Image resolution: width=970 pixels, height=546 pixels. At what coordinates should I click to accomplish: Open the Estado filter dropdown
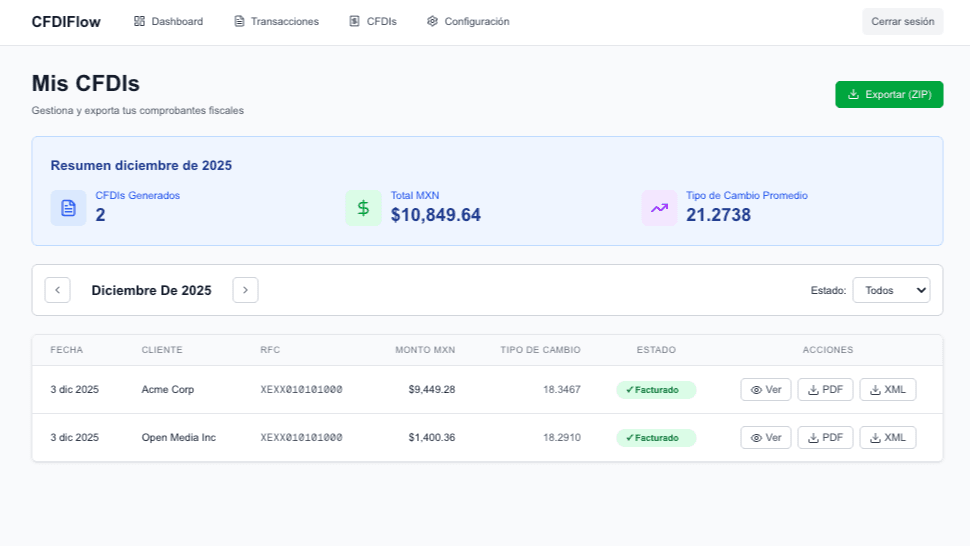point(891,290)
